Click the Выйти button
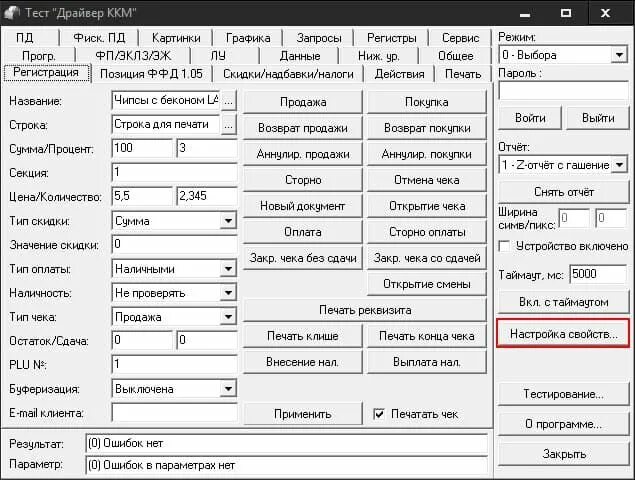 pyautogui.click(x=598, y=118)
